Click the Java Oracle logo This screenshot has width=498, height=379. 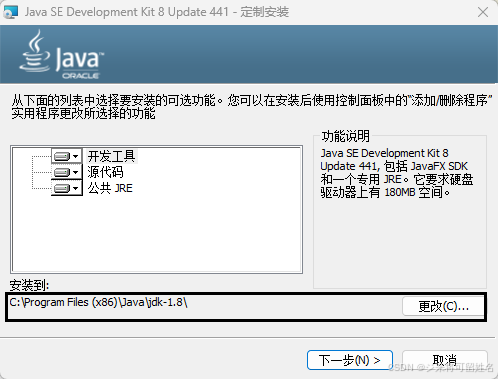[x=62, y=54]
